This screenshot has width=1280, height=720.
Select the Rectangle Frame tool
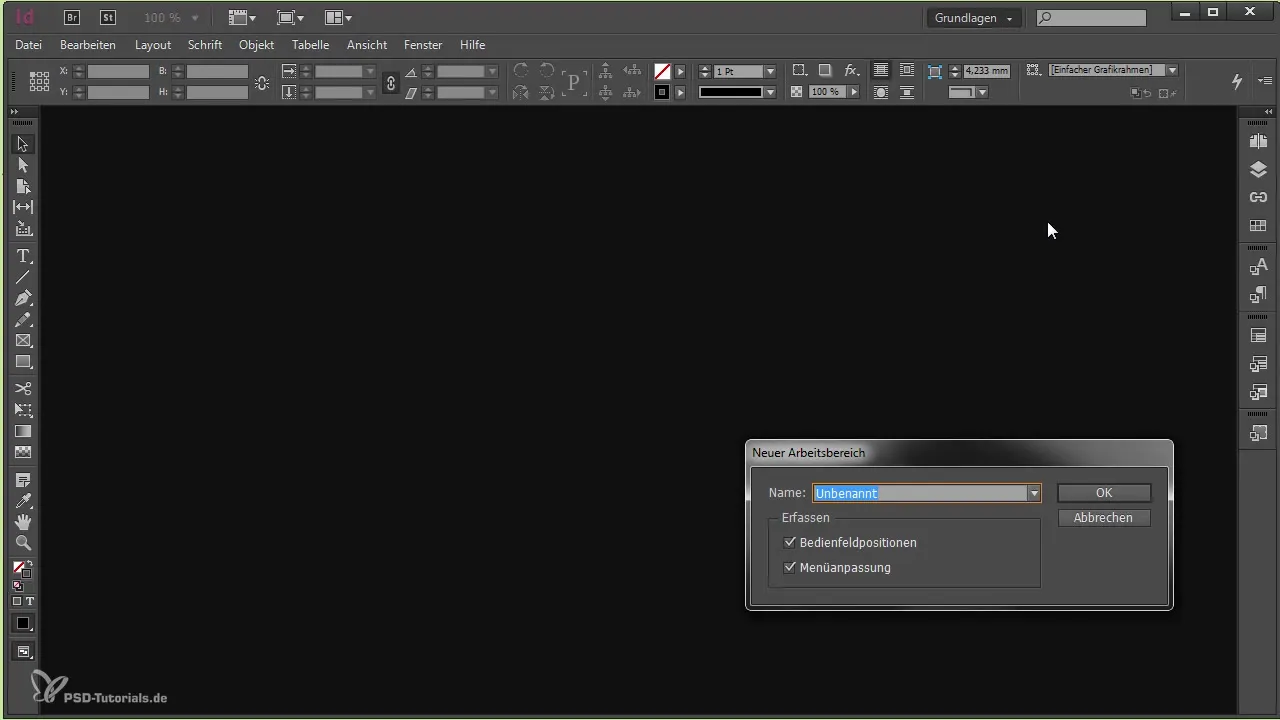pos(23,341)
